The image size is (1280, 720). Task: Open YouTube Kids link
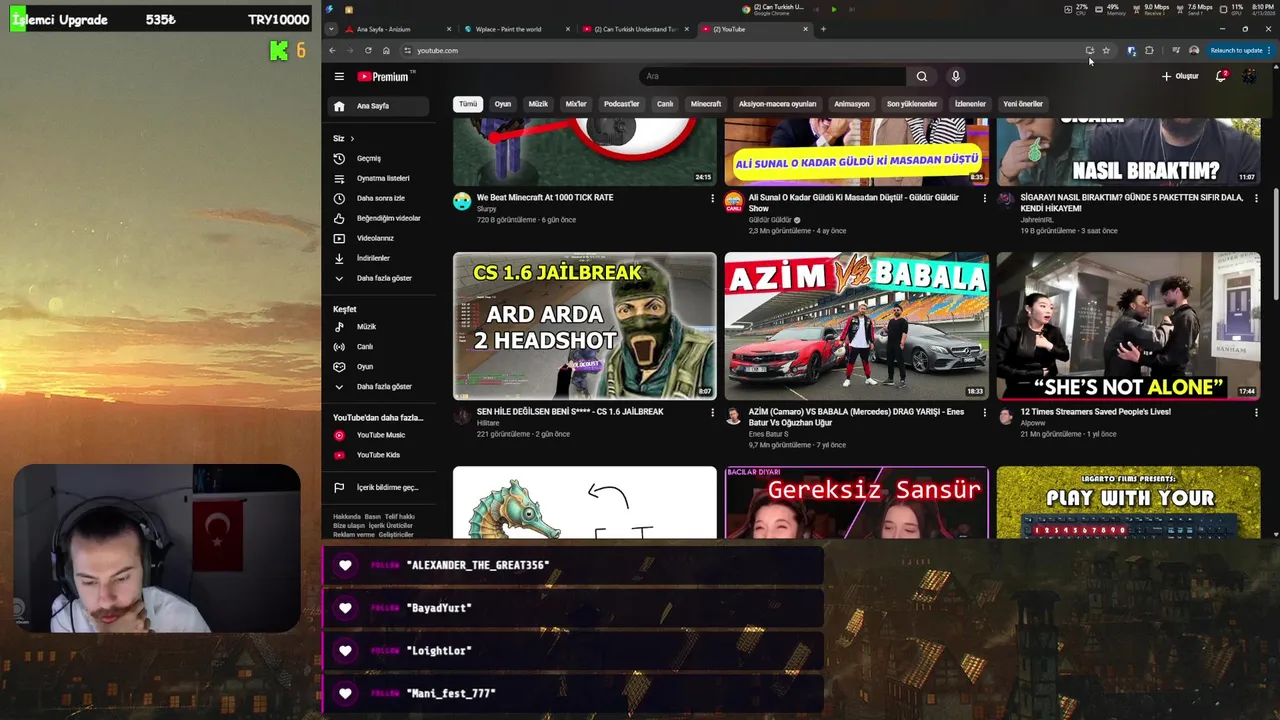click(379, 455)
